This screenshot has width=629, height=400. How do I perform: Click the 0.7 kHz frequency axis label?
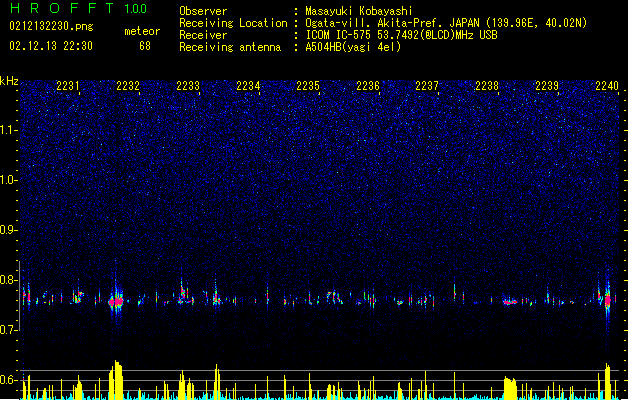tap(9, 330)
